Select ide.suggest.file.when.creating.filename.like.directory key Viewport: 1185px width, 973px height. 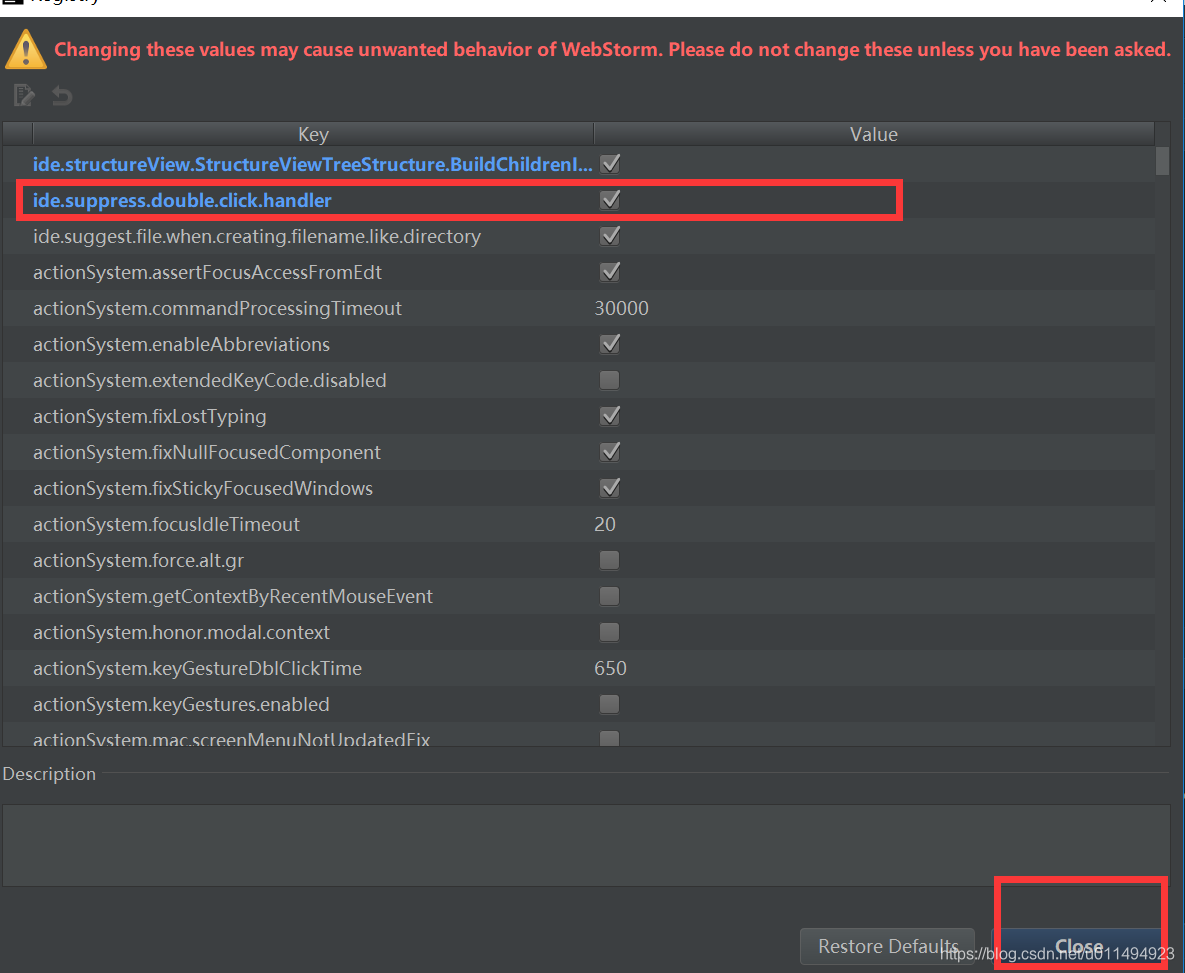click(257, 237)
